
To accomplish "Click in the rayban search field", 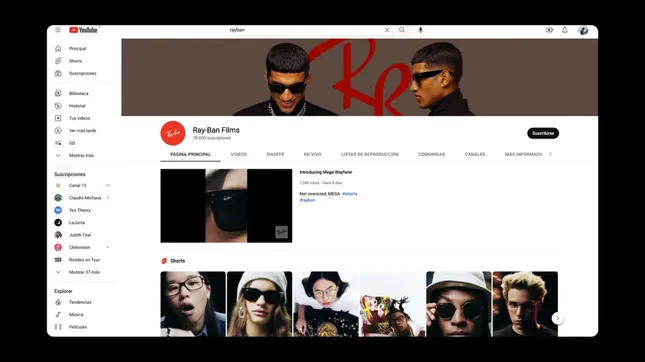I will 304,30.
